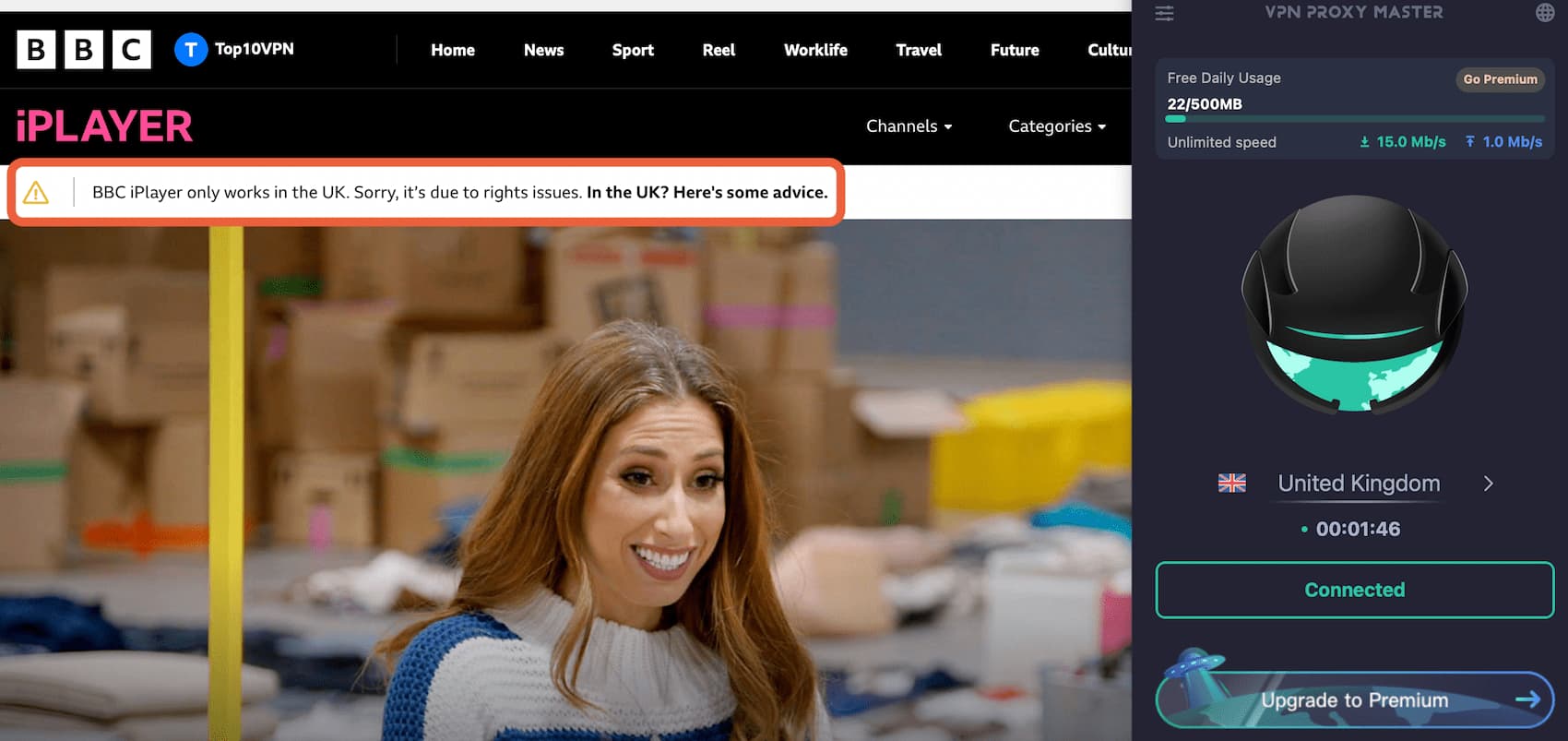Expand the Categories dropdown
This screenshot has width=1568, height=741.
tap(1057, 126)
